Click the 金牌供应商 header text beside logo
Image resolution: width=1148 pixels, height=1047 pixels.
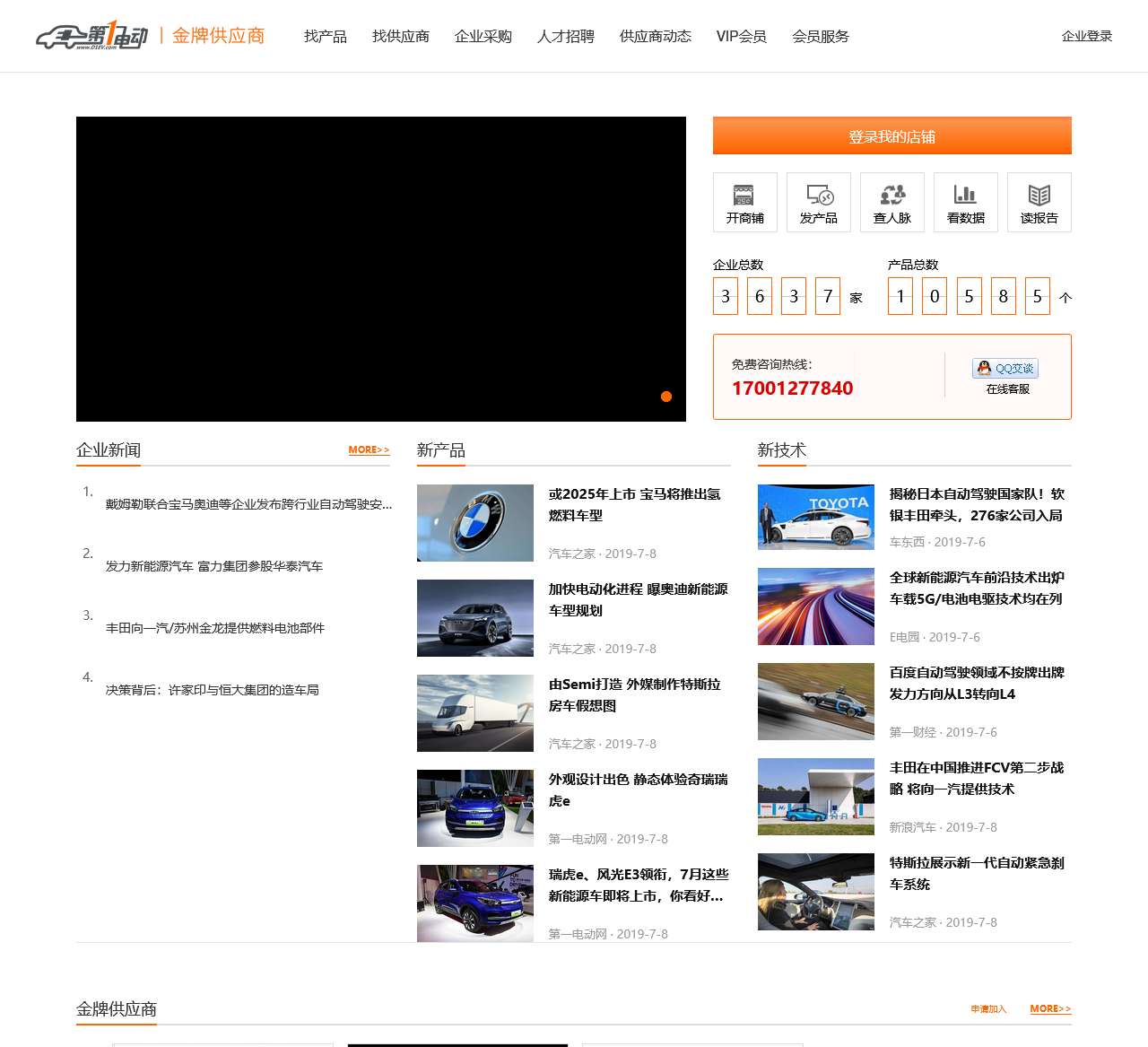(219, 36)
